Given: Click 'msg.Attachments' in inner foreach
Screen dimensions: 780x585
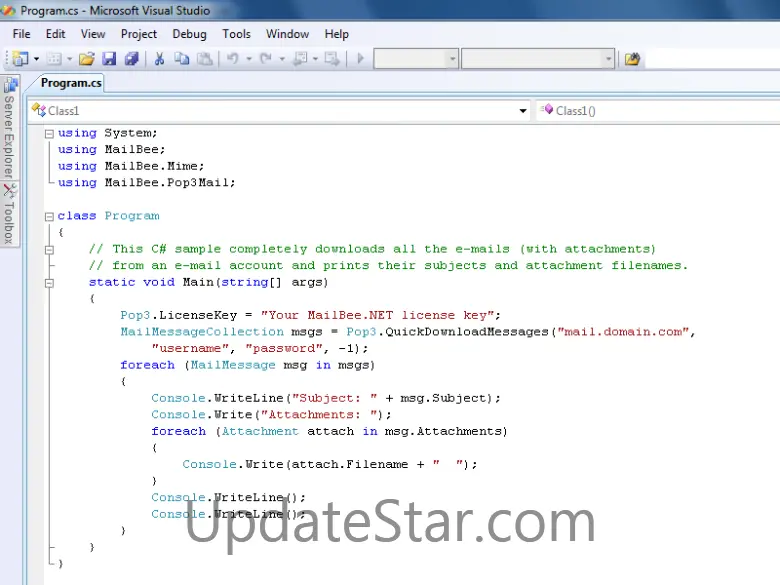Looking at the screenshot, I should [x=443, y=431].
